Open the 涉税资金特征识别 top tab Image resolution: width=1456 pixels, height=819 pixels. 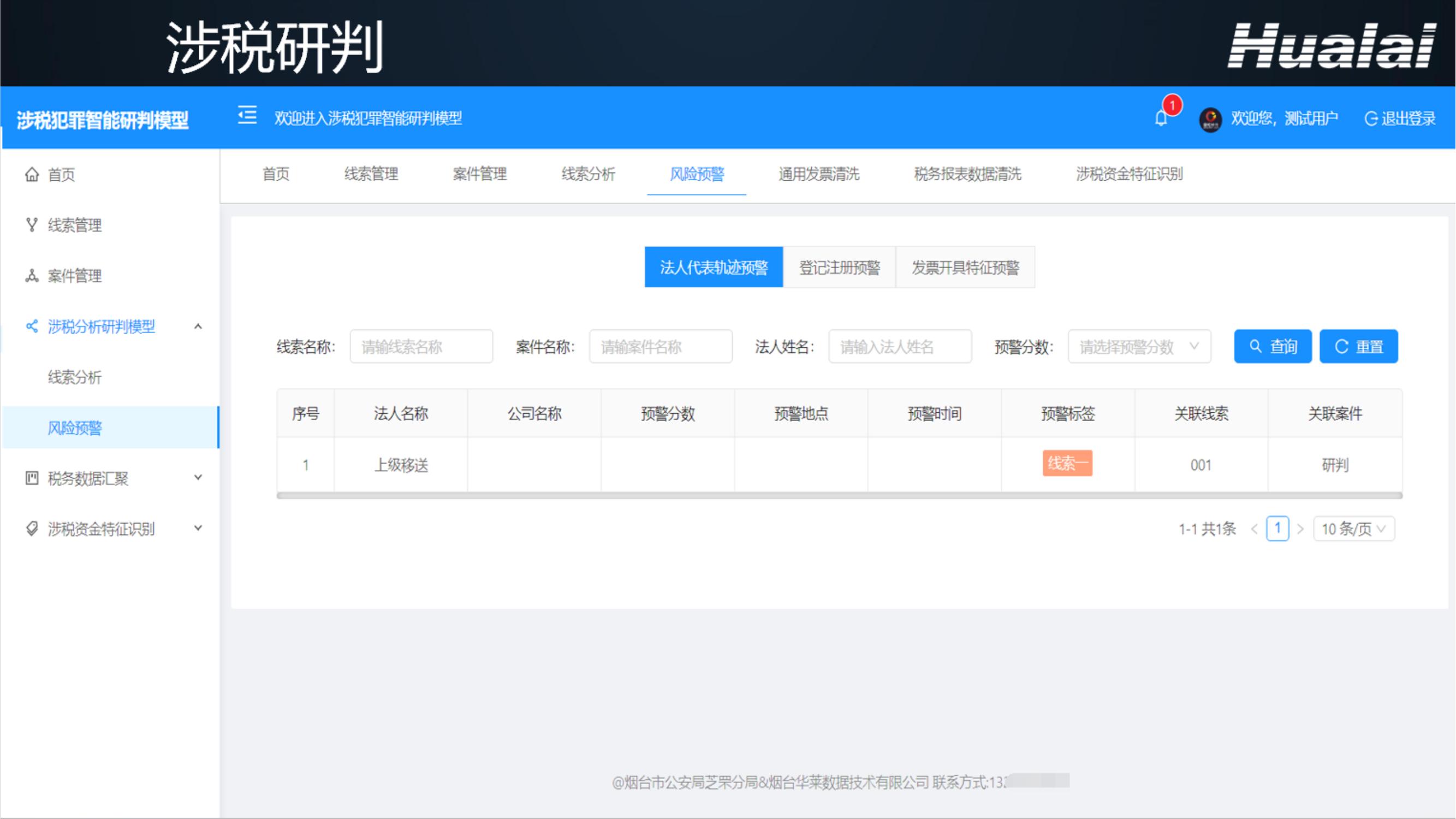[1130, 174]
